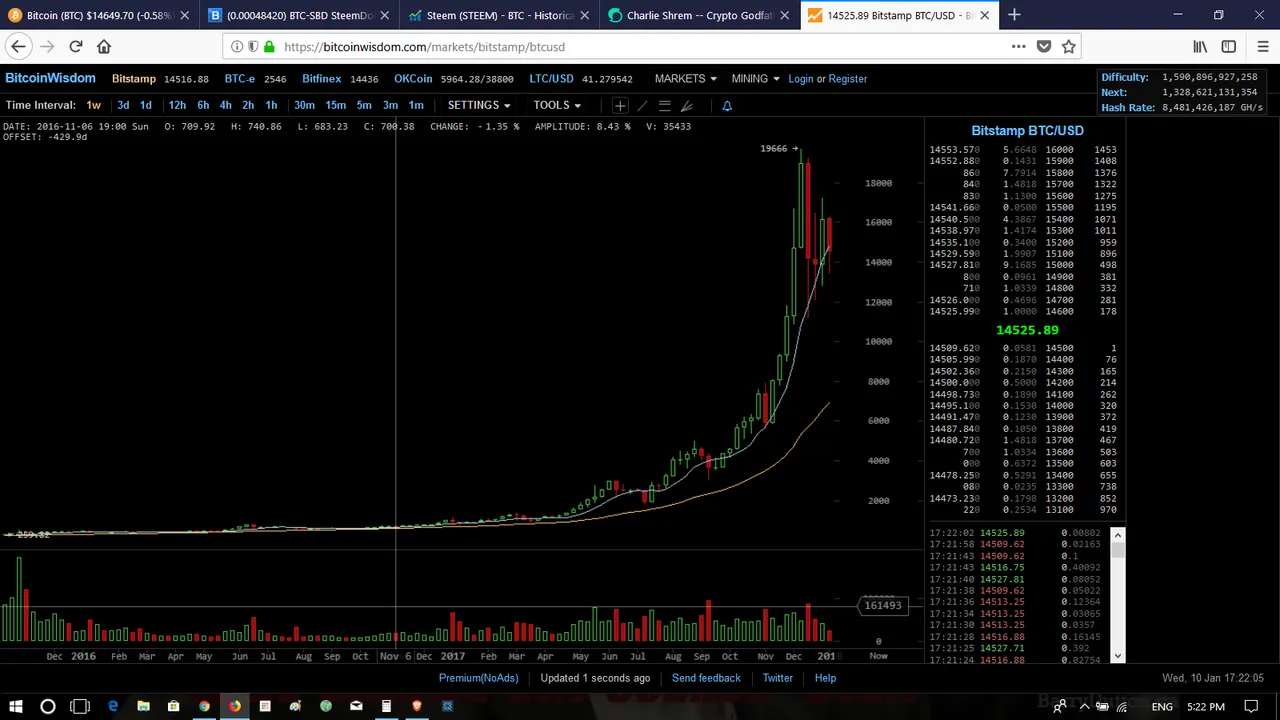Go back to previous page

click(18, 46)
